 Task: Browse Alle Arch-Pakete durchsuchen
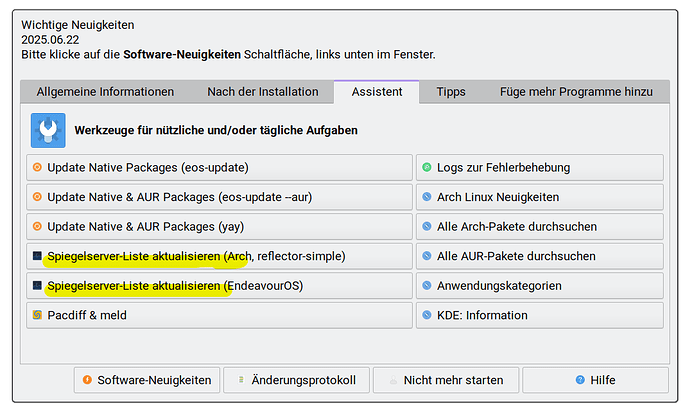[x=540, y=226]
